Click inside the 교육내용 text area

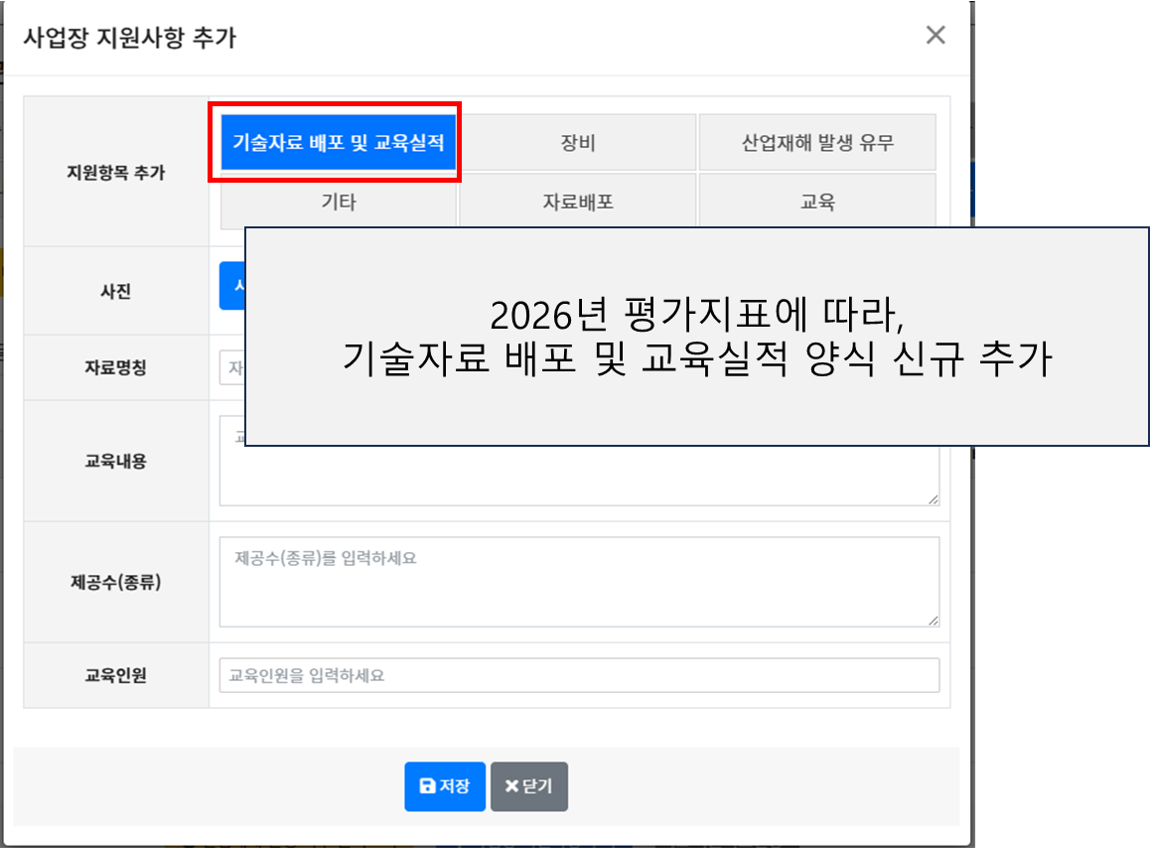click(579, 476)
